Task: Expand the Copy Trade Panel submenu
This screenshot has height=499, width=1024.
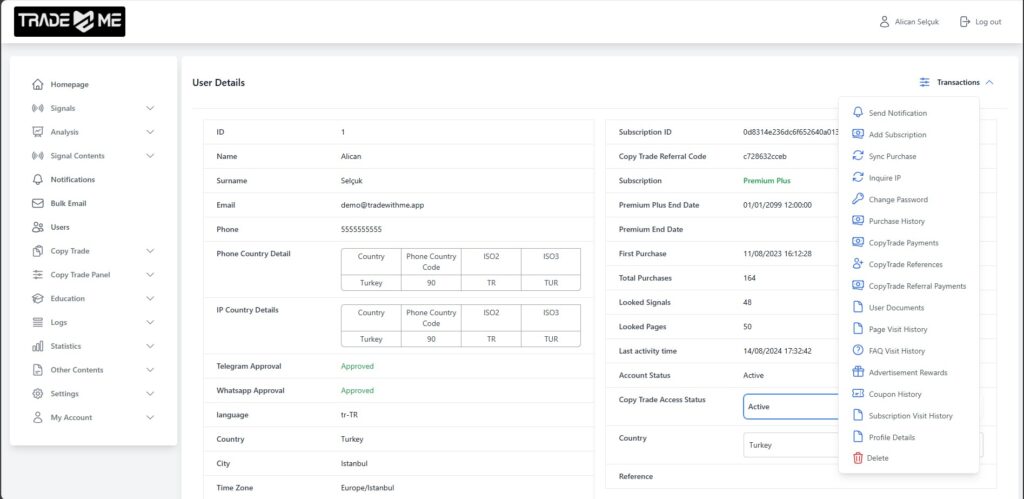Action: 150,275
